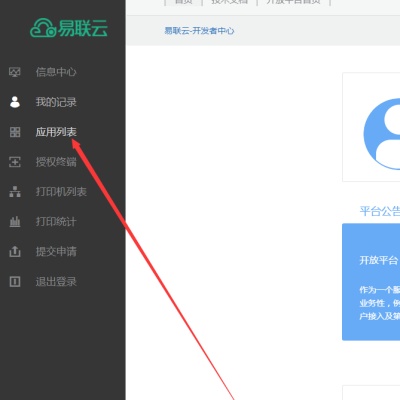Click the 平台公告 heading
400x400 pixels.
(x=380, y=211)
